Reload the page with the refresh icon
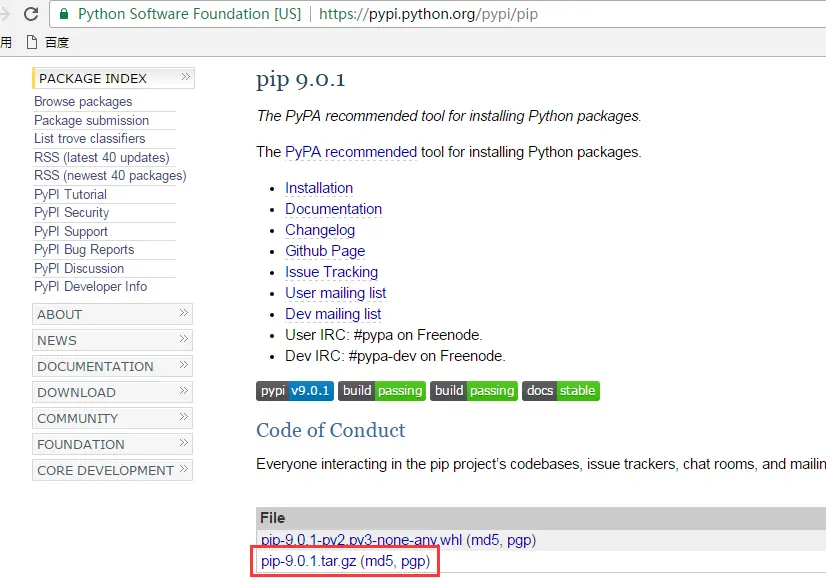 point(31,14)
